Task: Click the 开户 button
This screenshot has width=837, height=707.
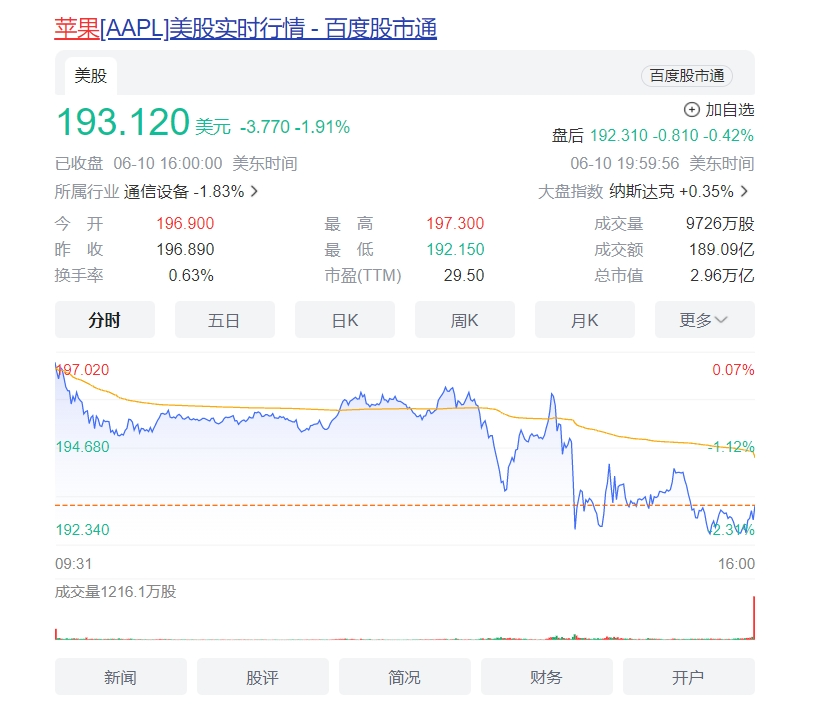Action: 689,677
